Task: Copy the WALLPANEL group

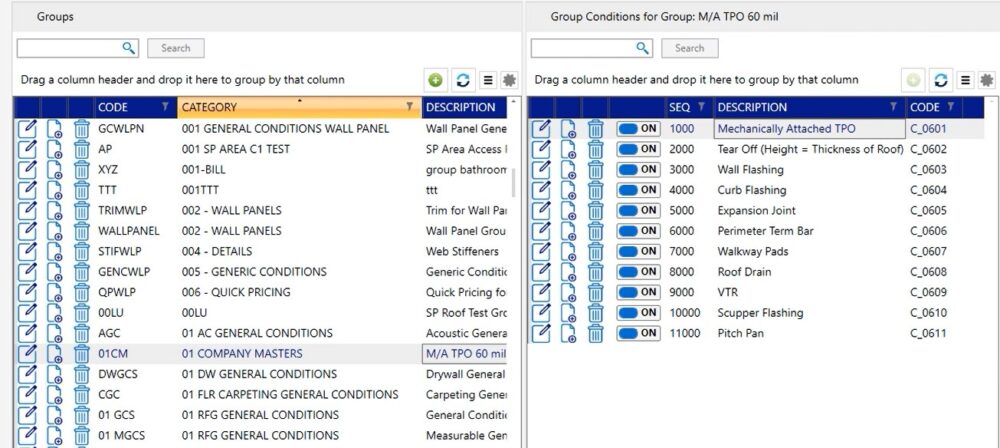Action: point(55,230)
